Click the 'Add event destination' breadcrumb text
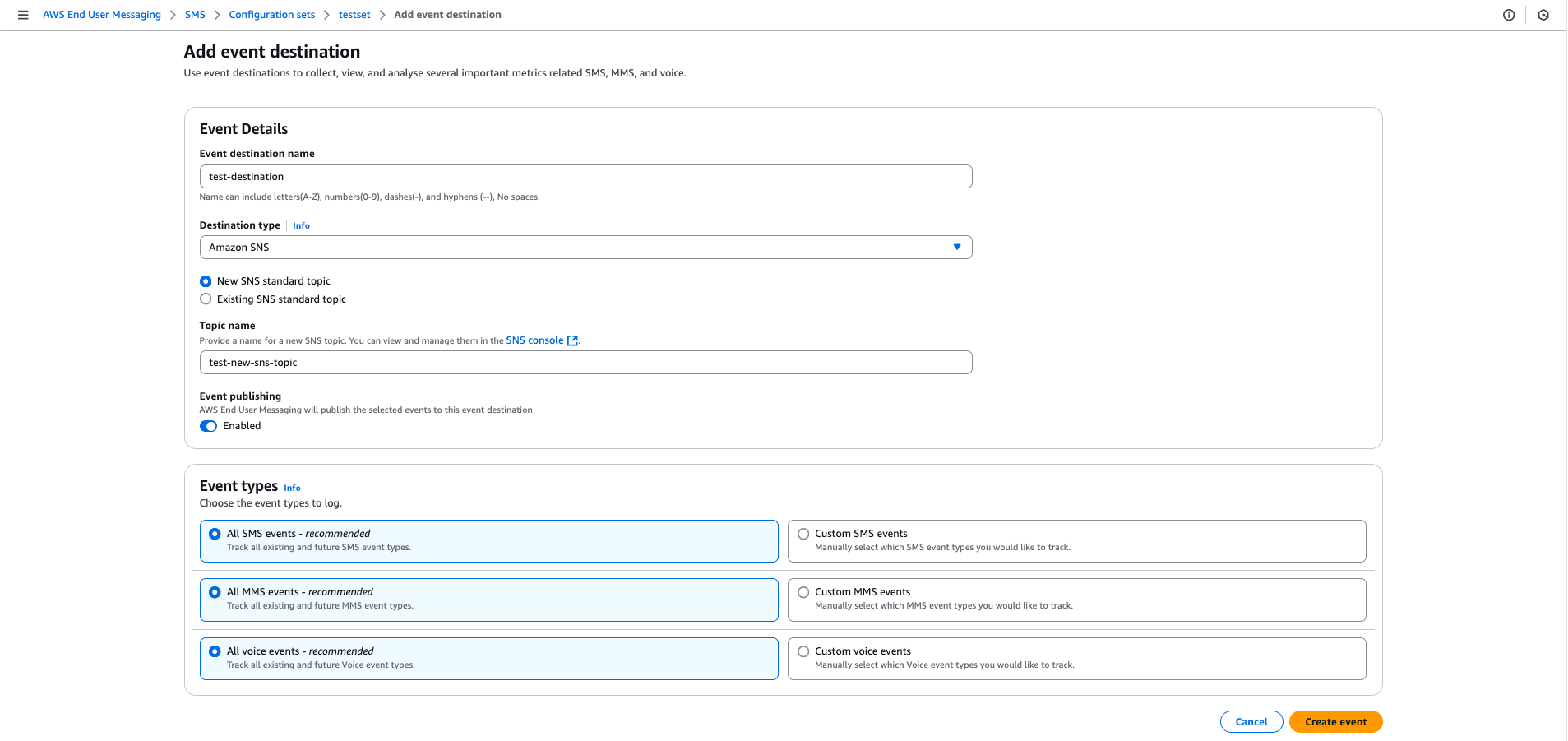Viewport: 1568px width, 741px height. tap(447, 15)
